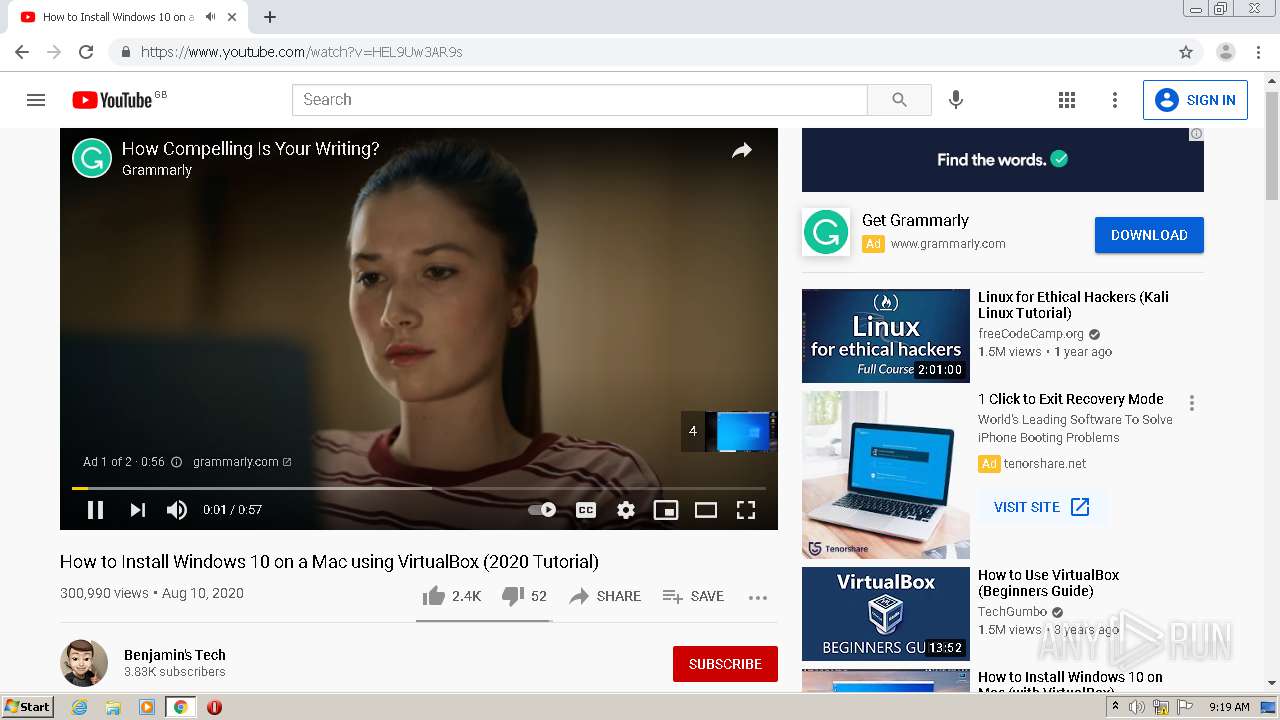The height and width of the screenshot is (720, 1280).
Task: Bookmark this page with star icon
Action: pyautogui.click(x=1186, y=52)
